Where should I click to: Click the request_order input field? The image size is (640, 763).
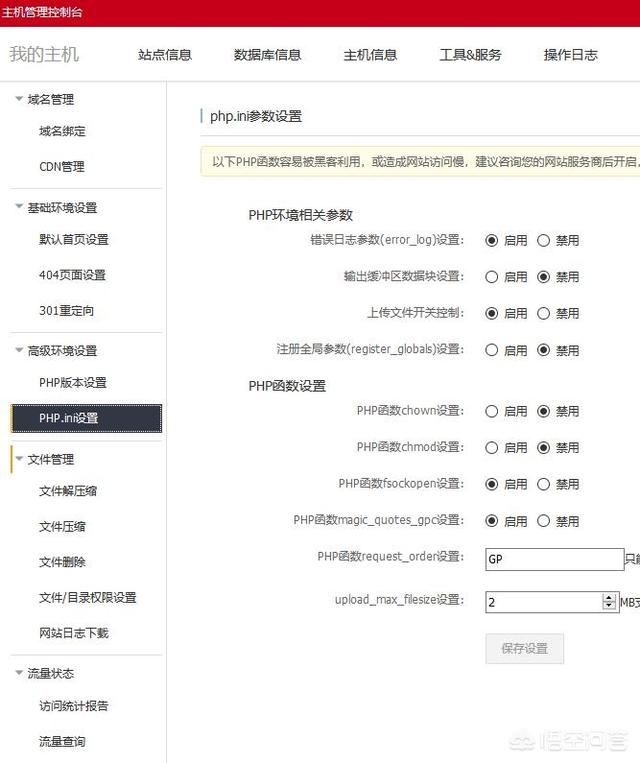tap(554, 559)
